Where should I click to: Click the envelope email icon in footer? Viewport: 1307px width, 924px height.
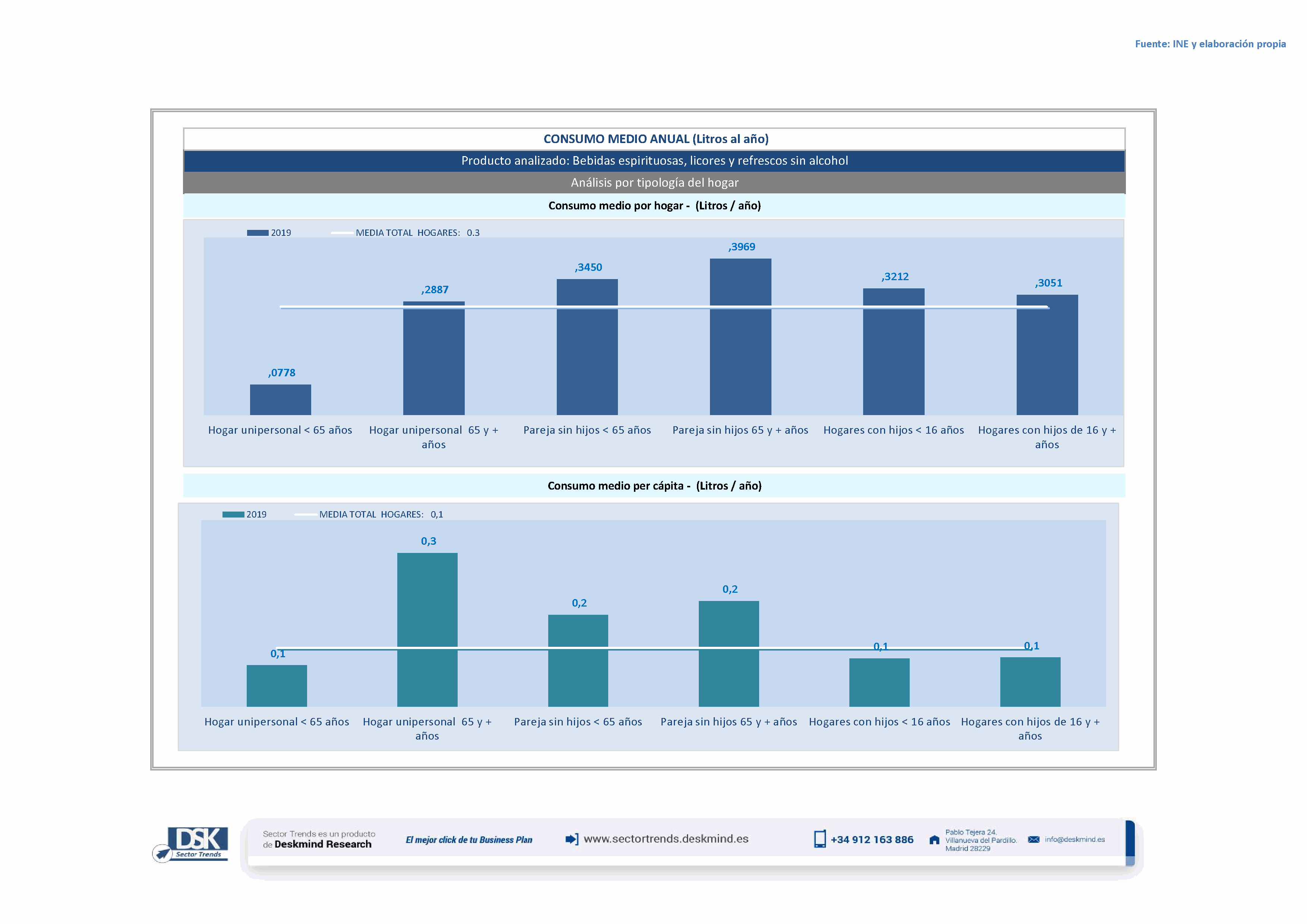tap(1034, 840)
